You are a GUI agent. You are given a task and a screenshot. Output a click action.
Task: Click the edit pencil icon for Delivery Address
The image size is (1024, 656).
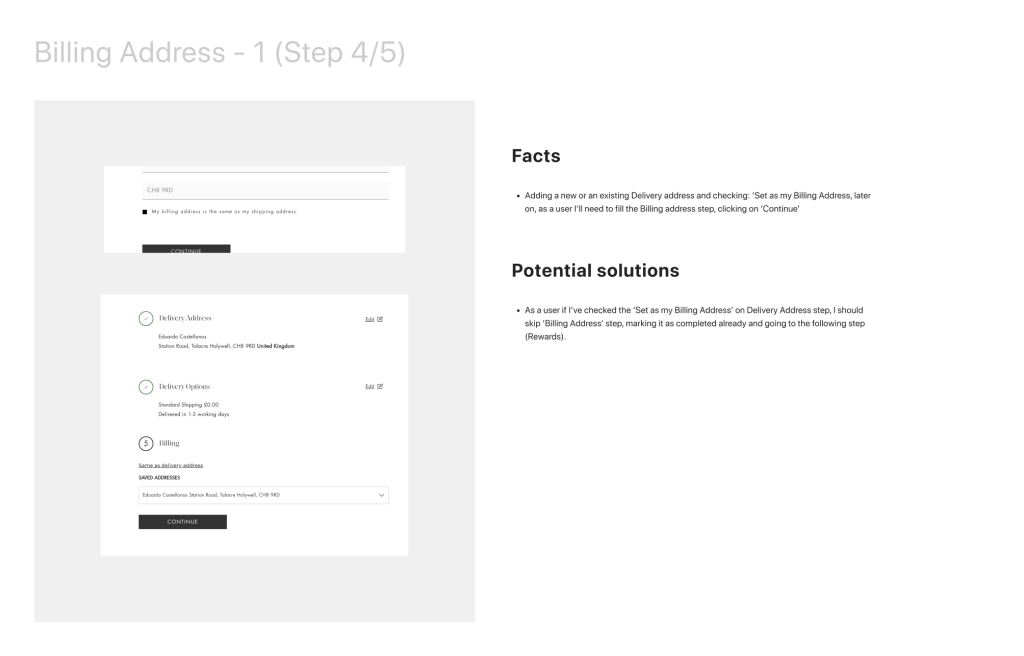[380, 318]
